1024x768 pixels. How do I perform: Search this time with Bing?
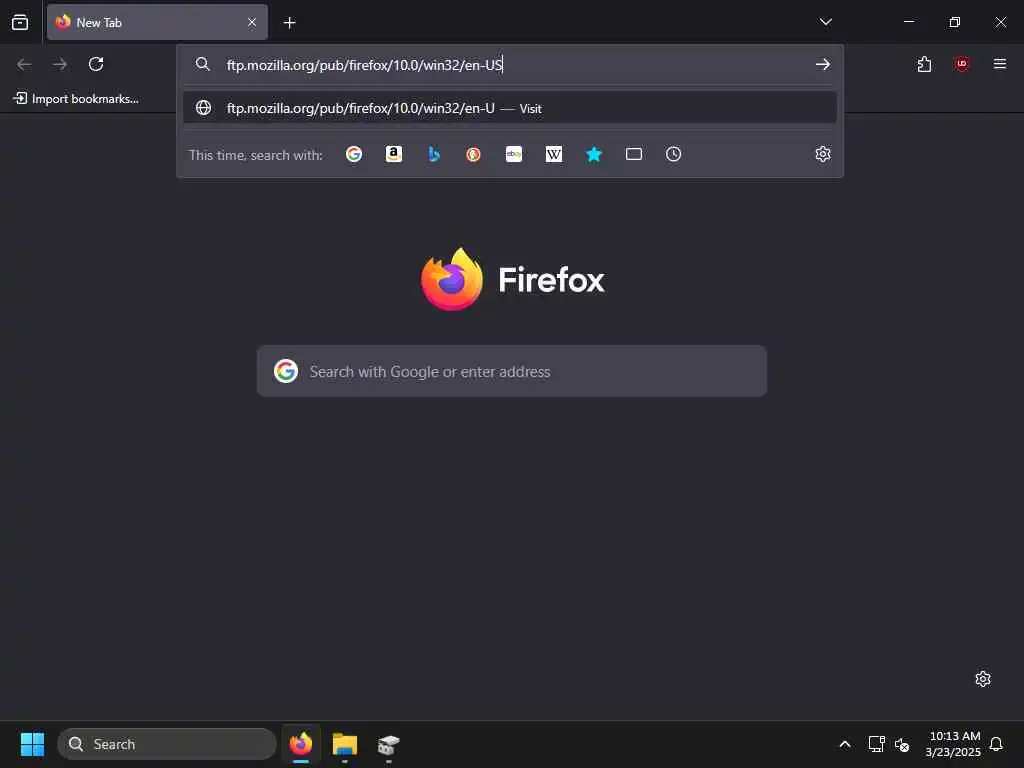[x=434, y=154]
